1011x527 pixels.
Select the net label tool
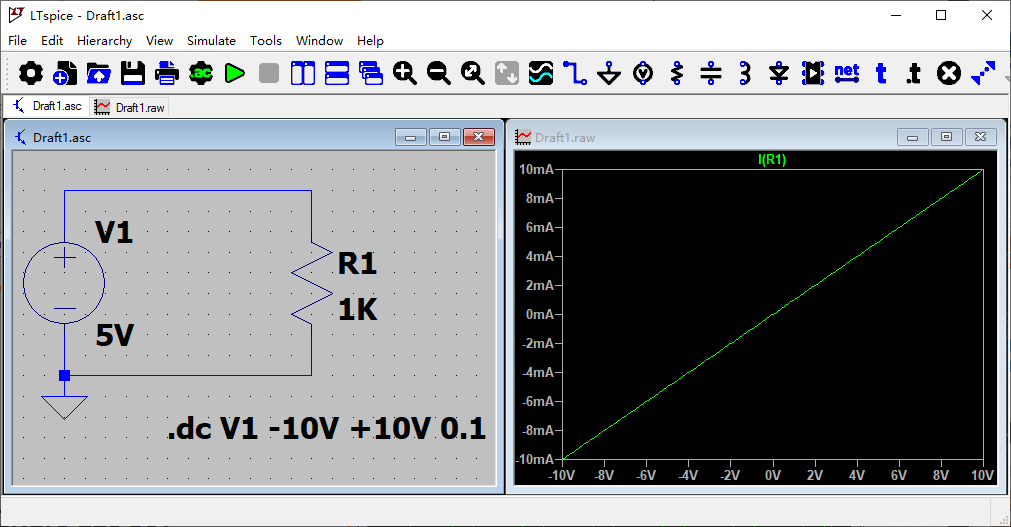point(847,74)
